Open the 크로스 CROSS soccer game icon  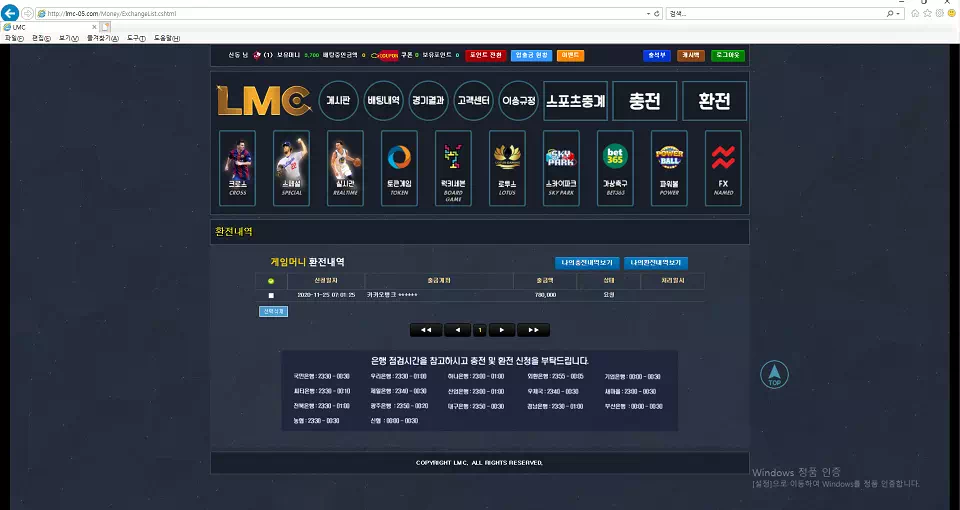click(x=238, y=168)
